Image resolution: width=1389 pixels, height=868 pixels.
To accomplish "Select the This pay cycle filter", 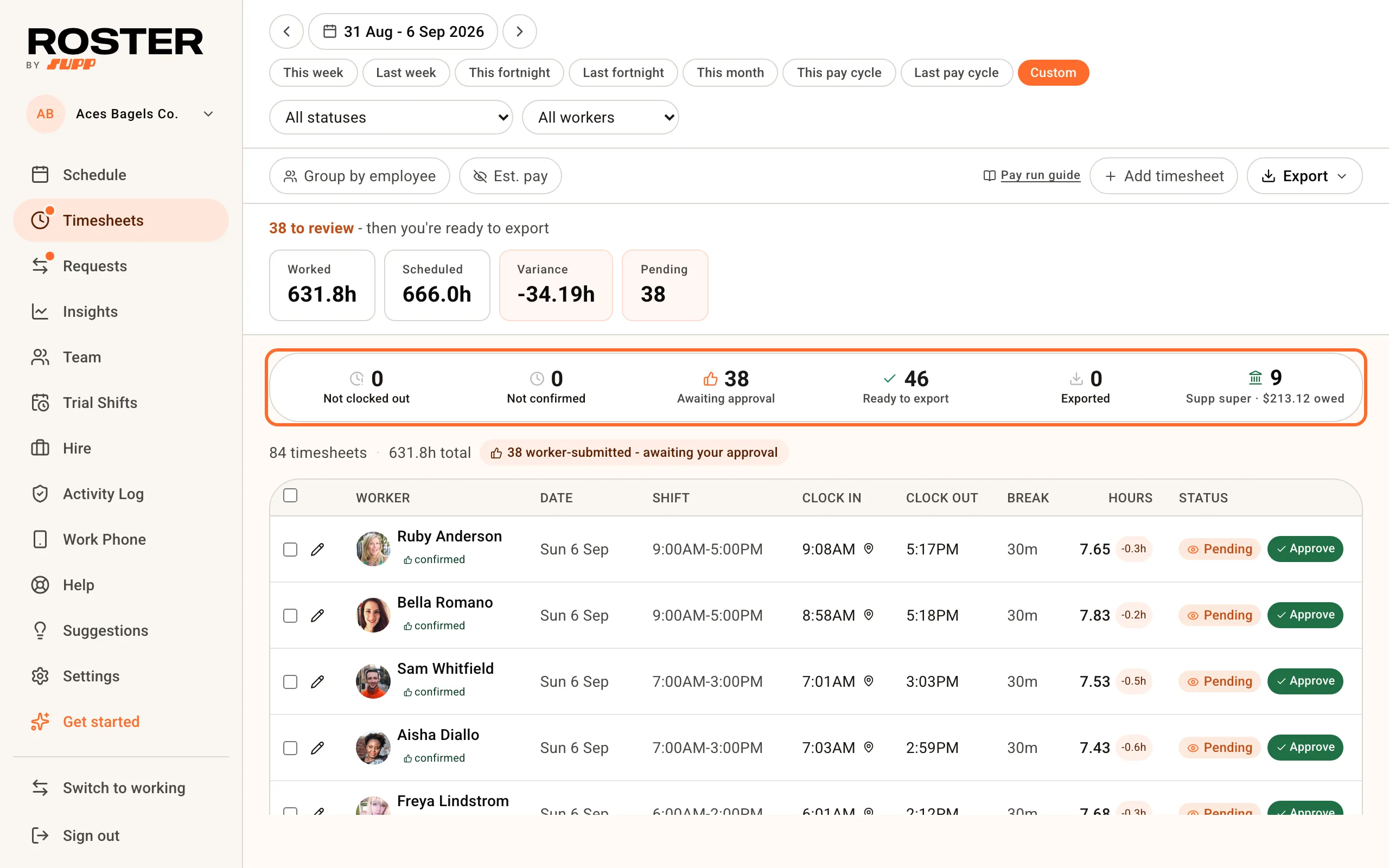I will 839,72.
